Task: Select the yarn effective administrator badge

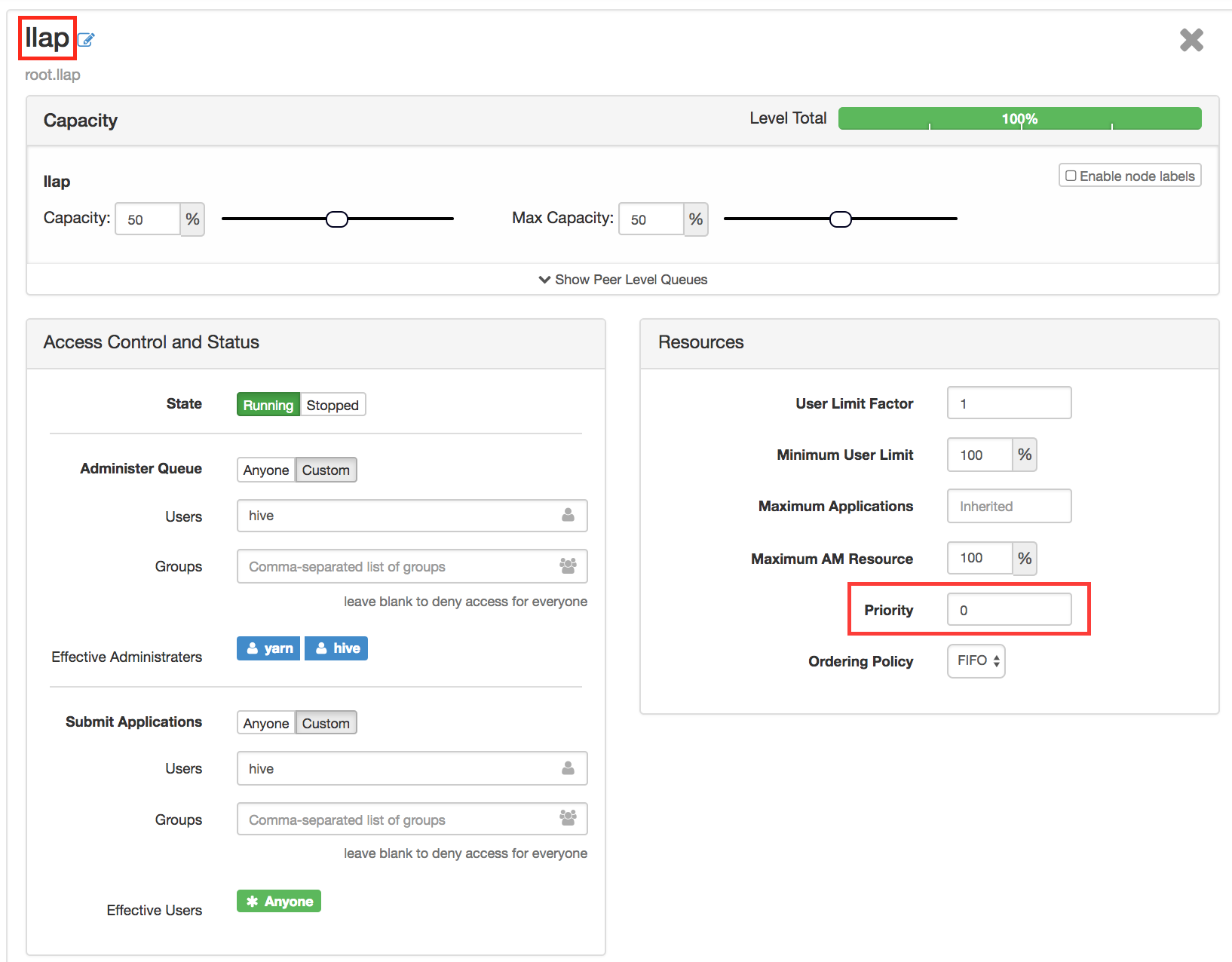Action: tap(268, 648)
